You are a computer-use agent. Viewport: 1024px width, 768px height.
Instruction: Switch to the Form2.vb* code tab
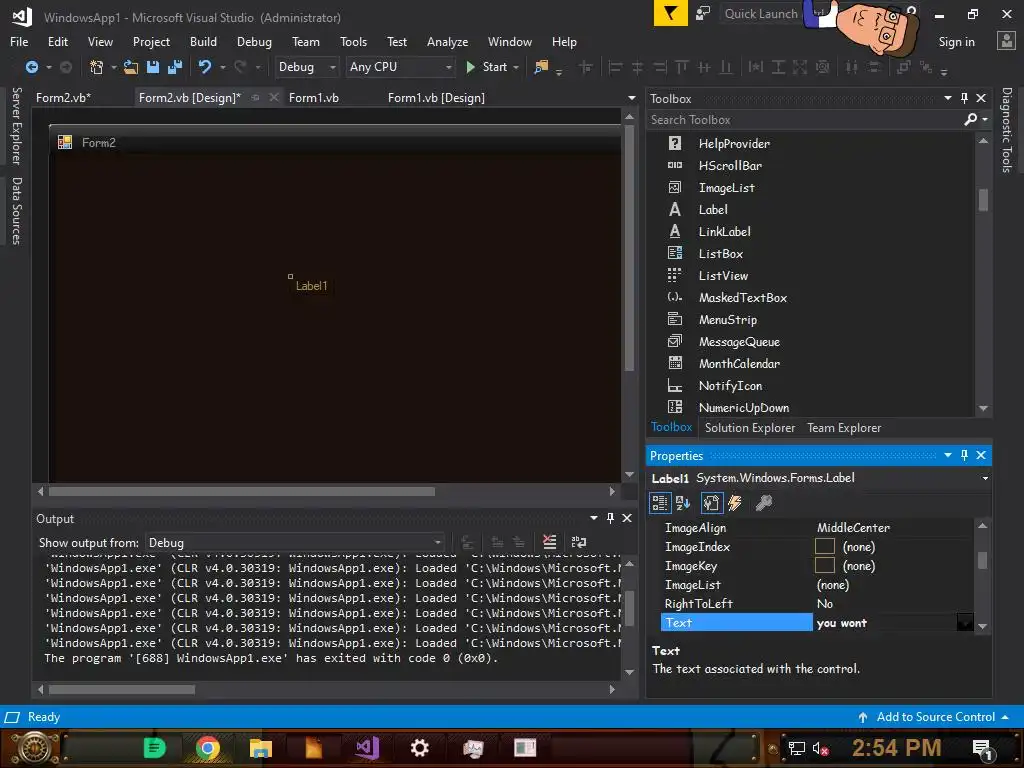tap(63, 98)
